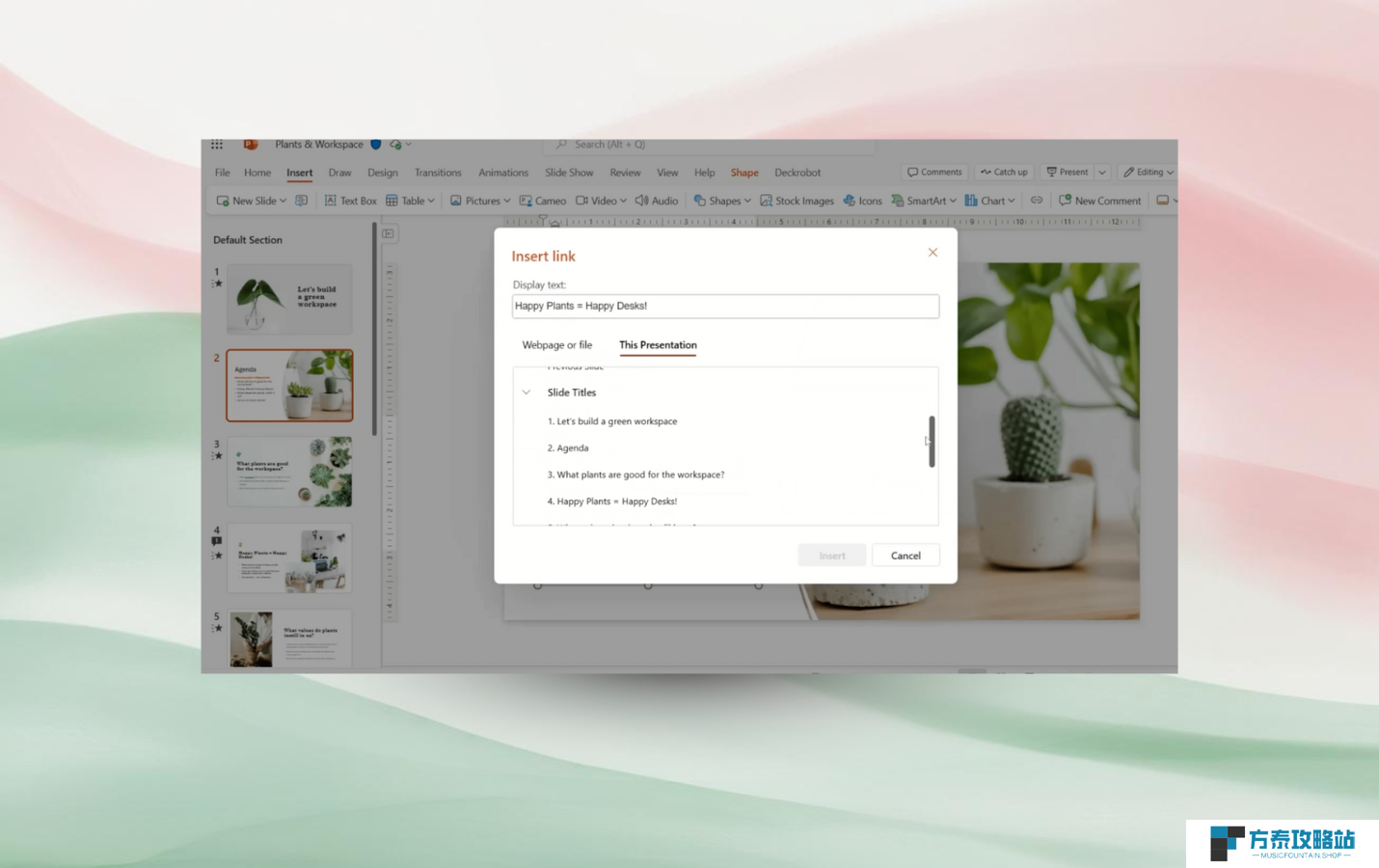
Task: Open the app launcher grid icon
Action: pyautogui.click(x=217, y=145)
